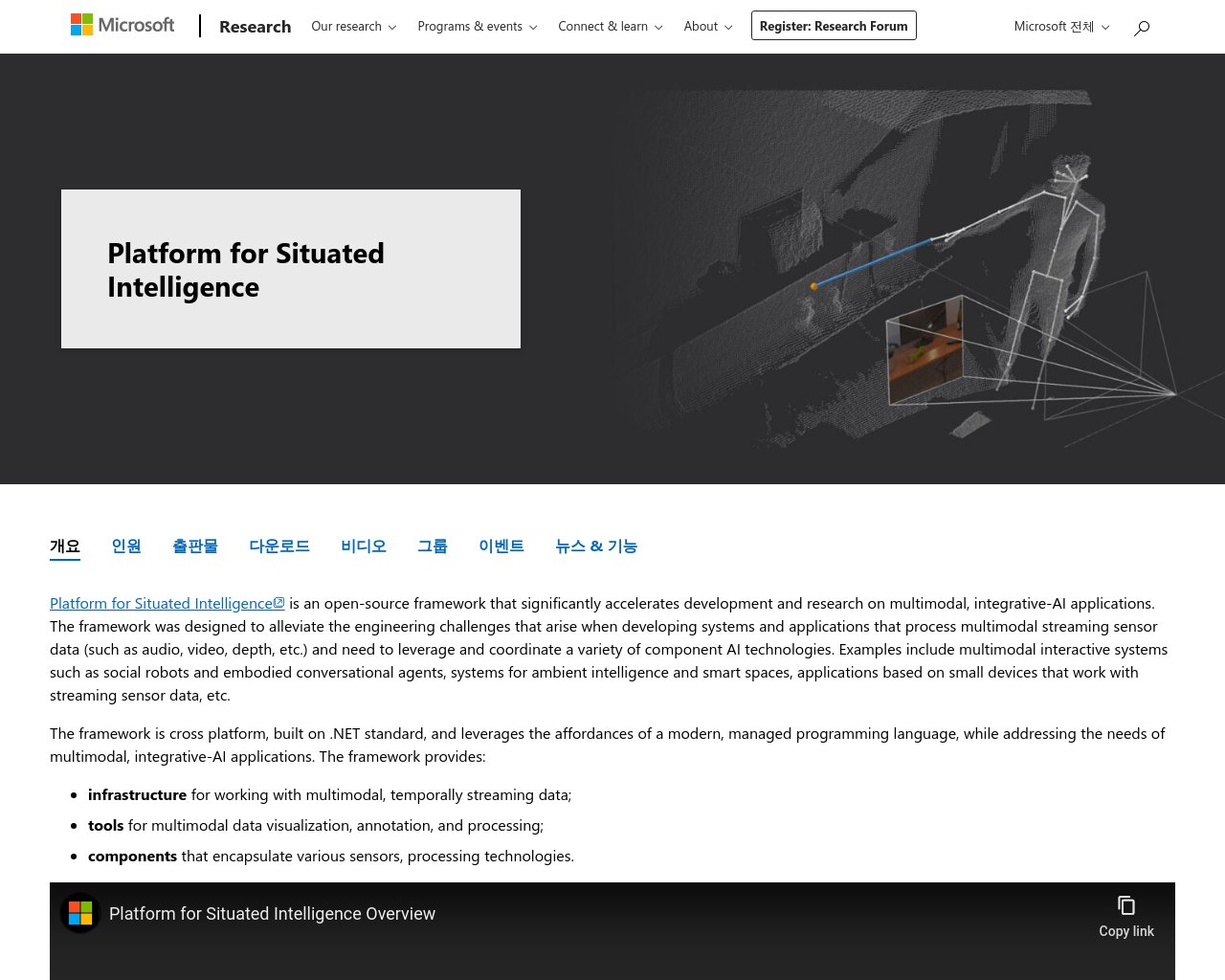This screenshot has width=1225, height=980.
Task: Expand the Our research dropdown
Action: (x=353, y=27)
